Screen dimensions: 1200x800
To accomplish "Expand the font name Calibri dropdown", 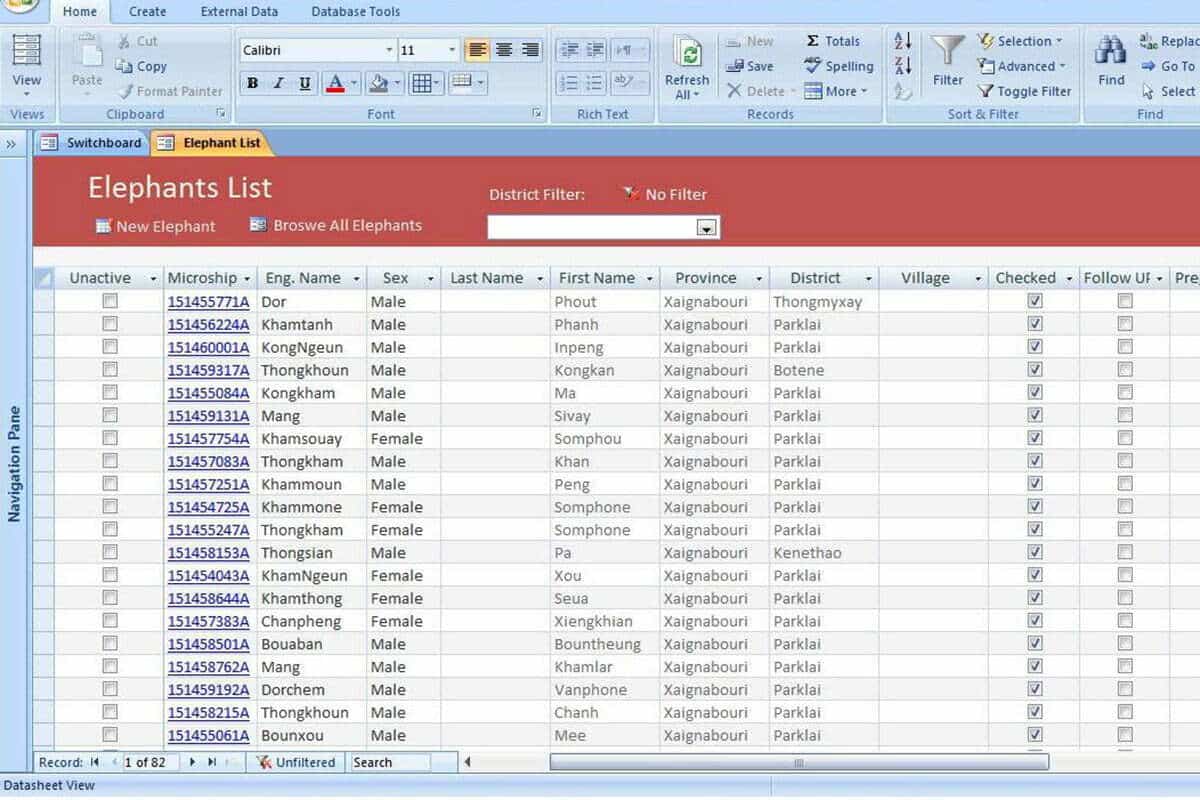I will [x=389, y=50].
